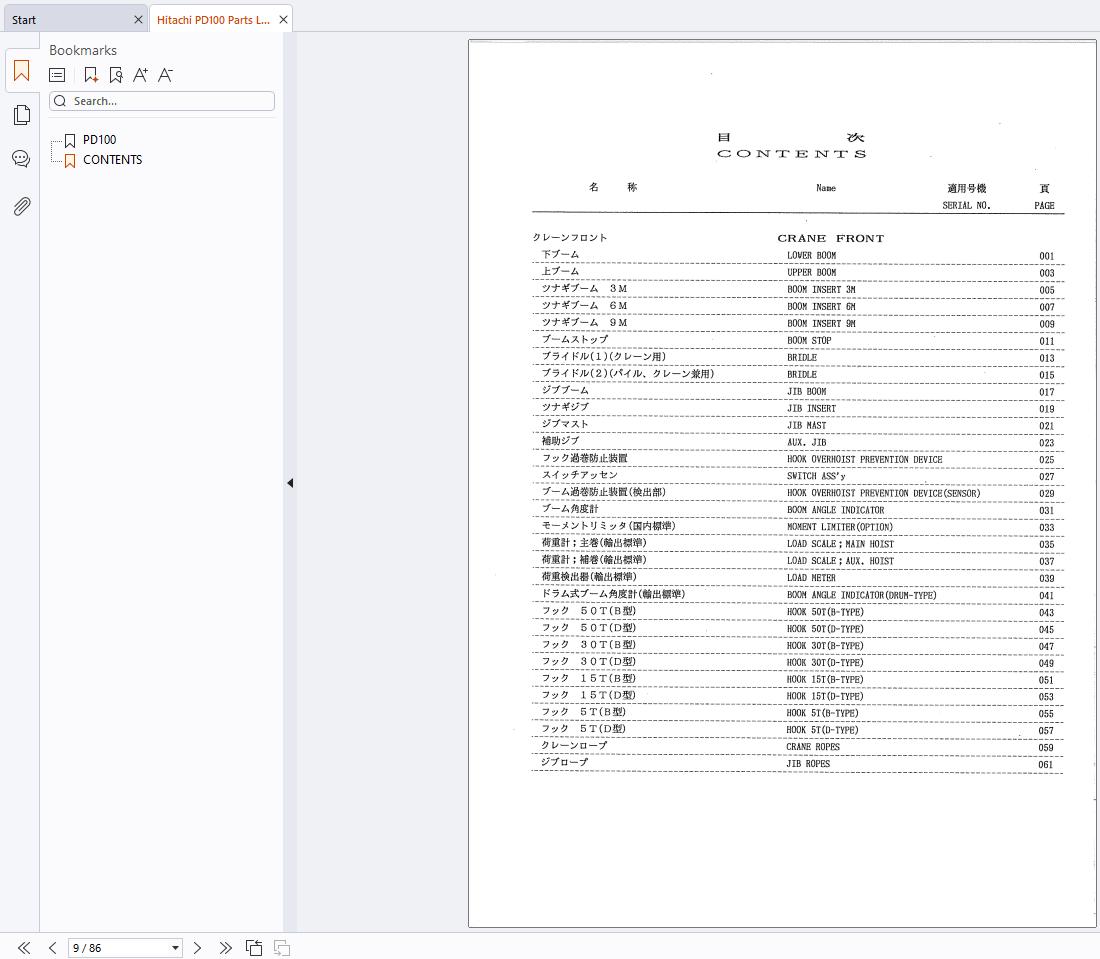Screen dimensions: 1100x959
Task: Add a new bookmark with plus icon
Action: (x=90, y=75)
